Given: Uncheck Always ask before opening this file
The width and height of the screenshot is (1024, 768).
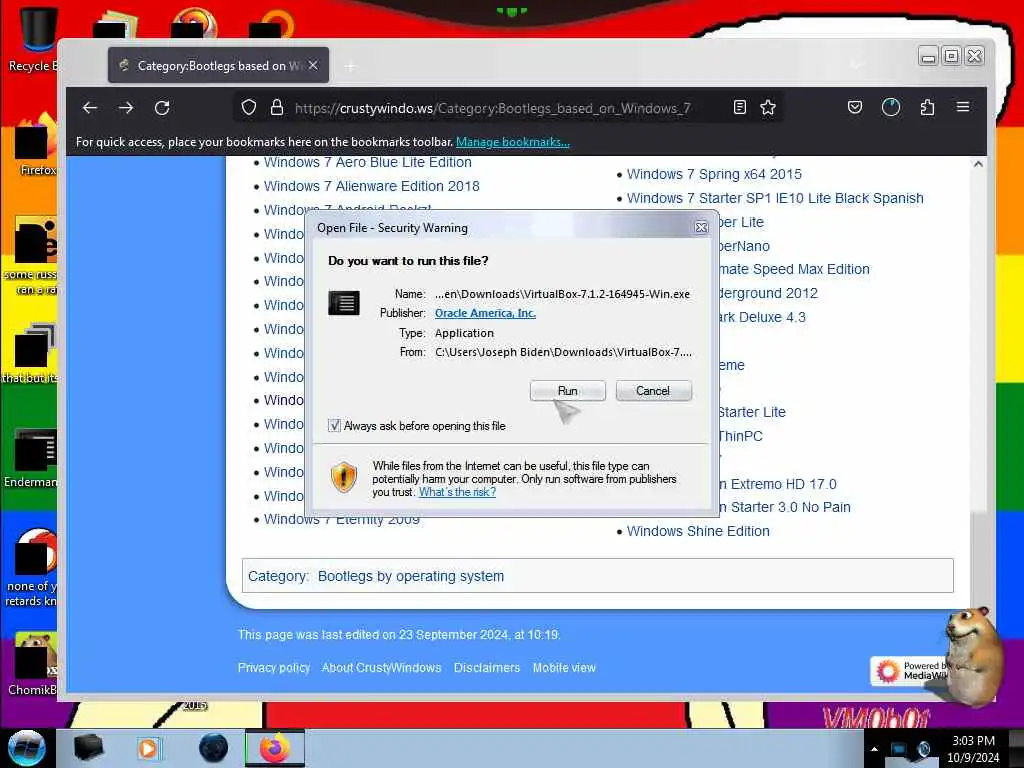Looking at the screenshot, I should [x=334, y=426].
